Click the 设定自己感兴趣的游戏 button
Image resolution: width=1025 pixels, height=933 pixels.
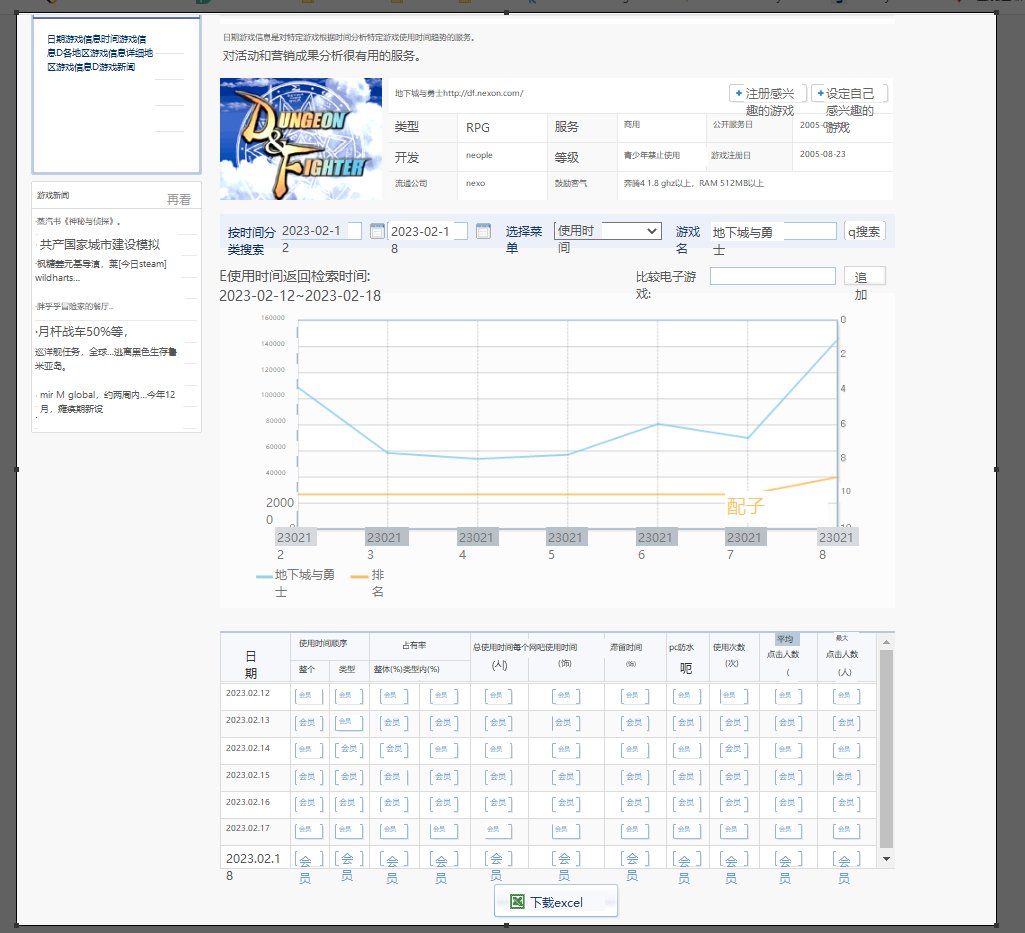[849, 93]
